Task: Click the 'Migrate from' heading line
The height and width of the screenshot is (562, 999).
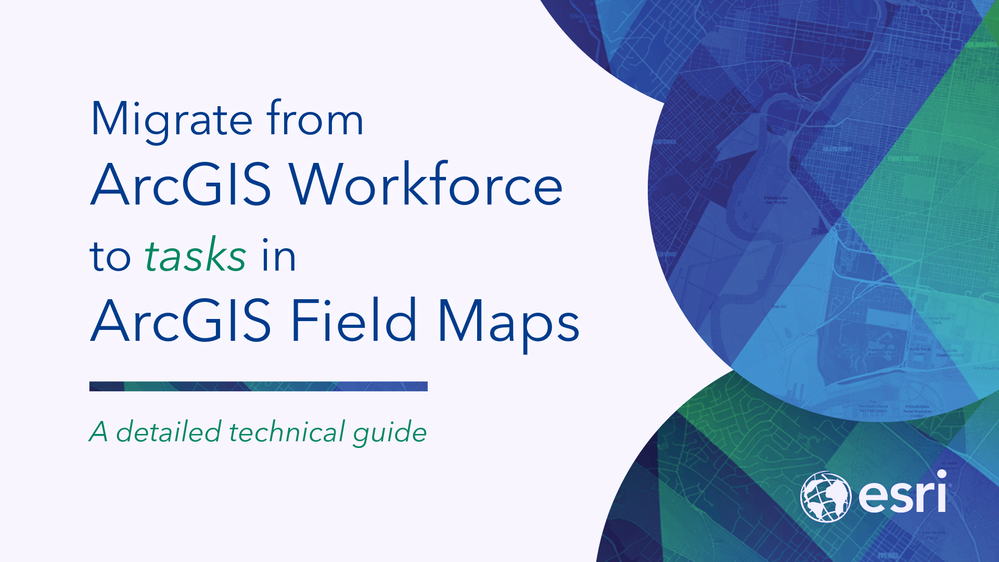Action: tap(227, 120)
